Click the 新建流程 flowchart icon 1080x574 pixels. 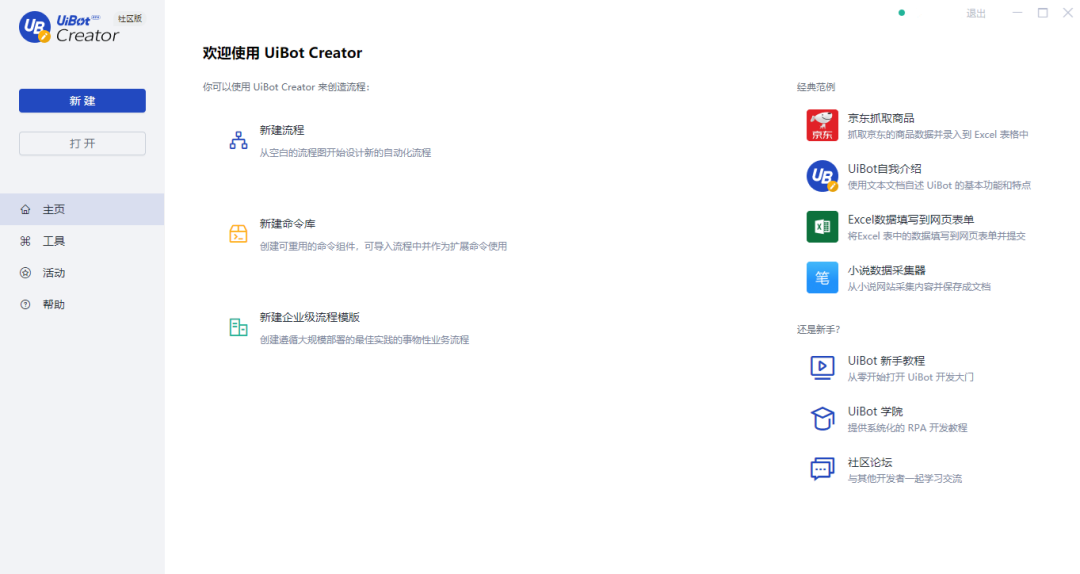pos(238,140)
